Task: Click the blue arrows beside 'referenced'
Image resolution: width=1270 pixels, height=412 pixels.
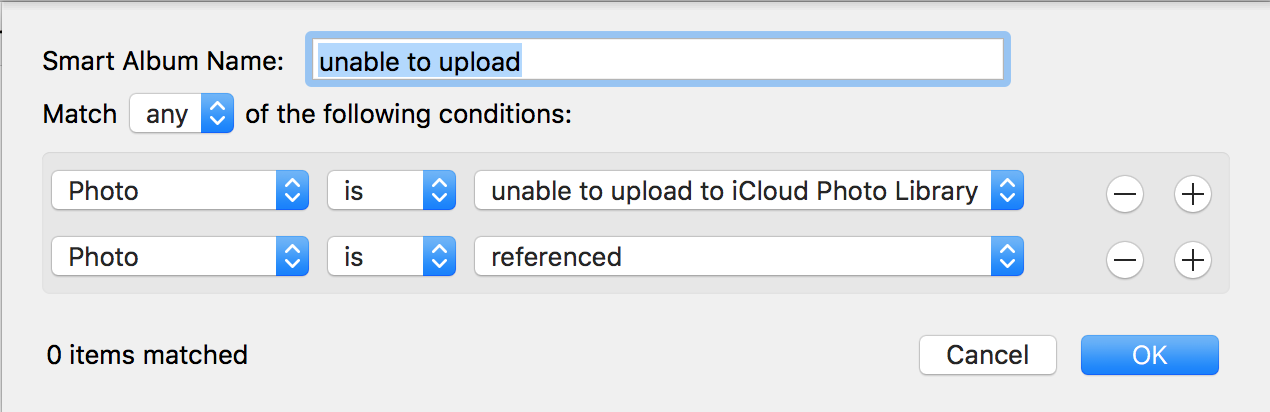Action: 1007,257
